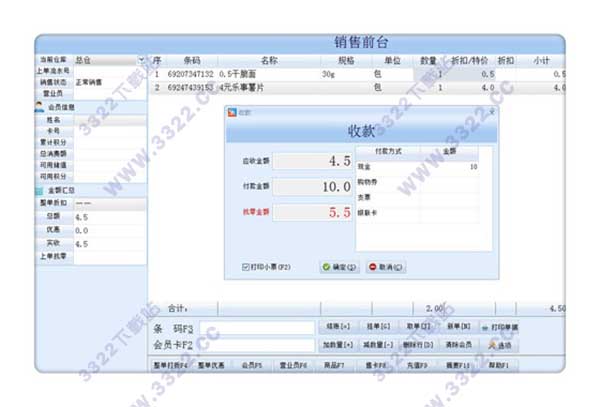
Task: Click the 充值F9 button
Action: 417,366
